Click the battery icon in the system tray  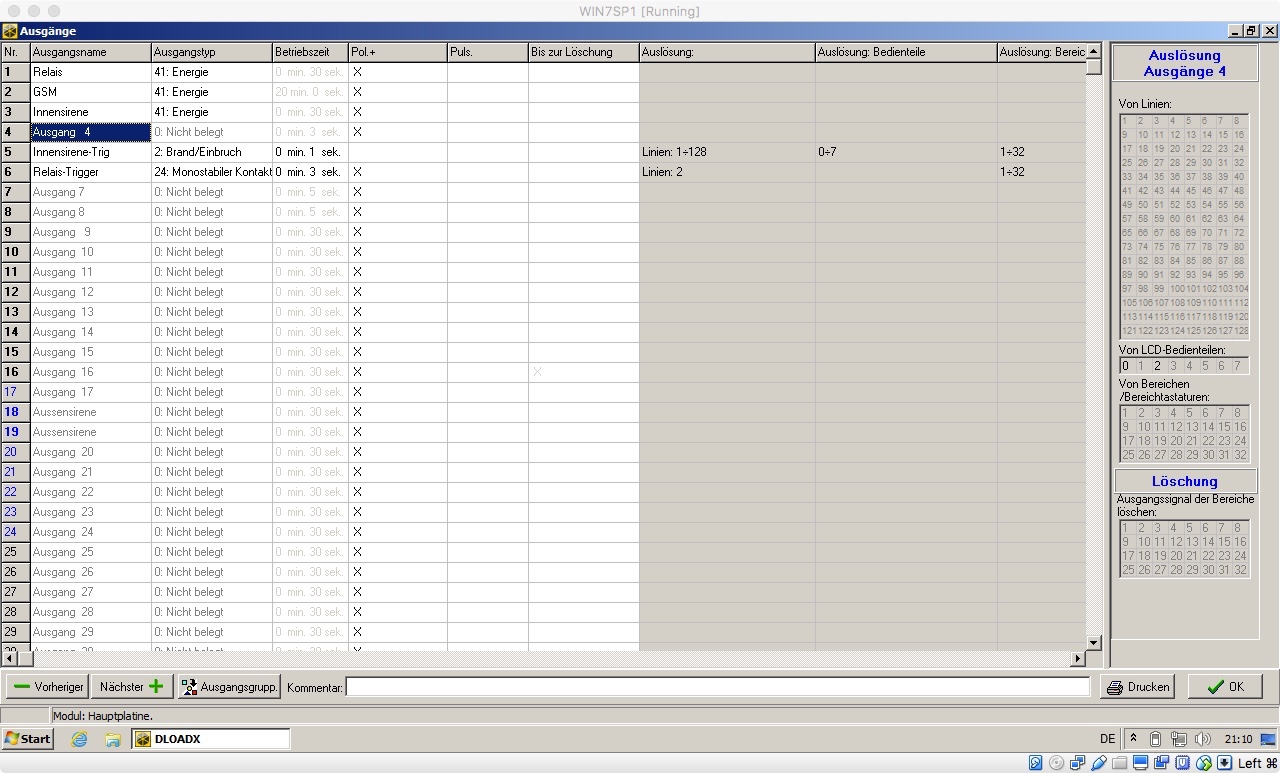click(x=1155, y=739)
